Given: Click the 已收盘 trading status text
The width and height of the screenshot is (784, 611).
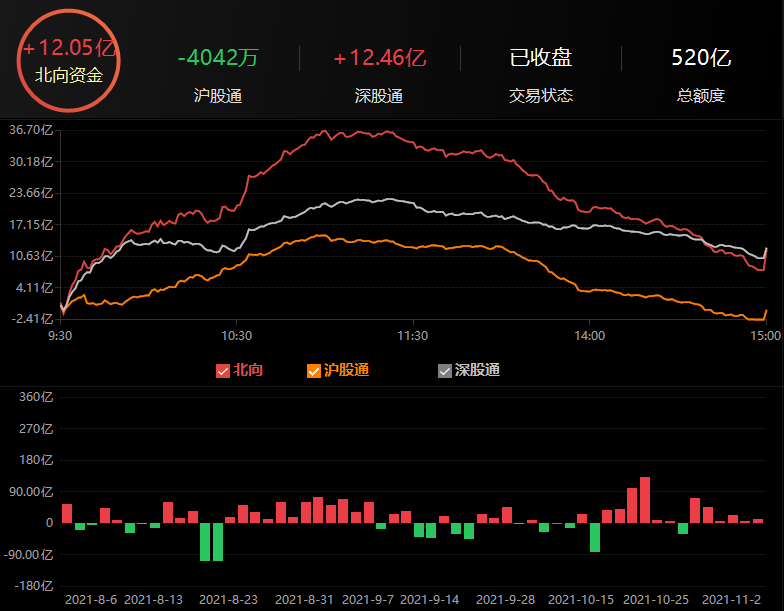Looking at the screenshot, I should coord(540,58).
